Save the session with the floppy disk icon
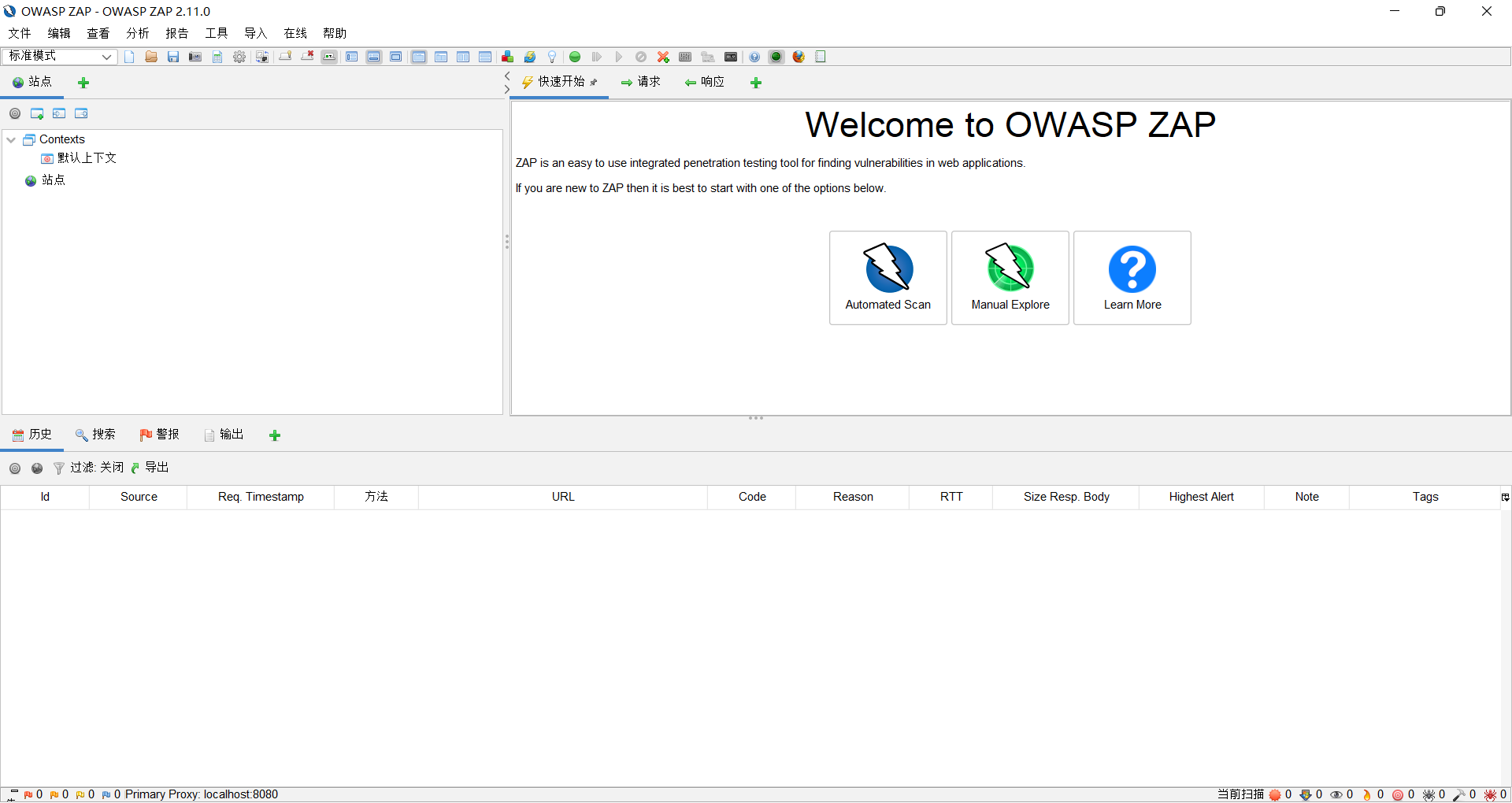The image size is (1512, 803). coord(173,57)
